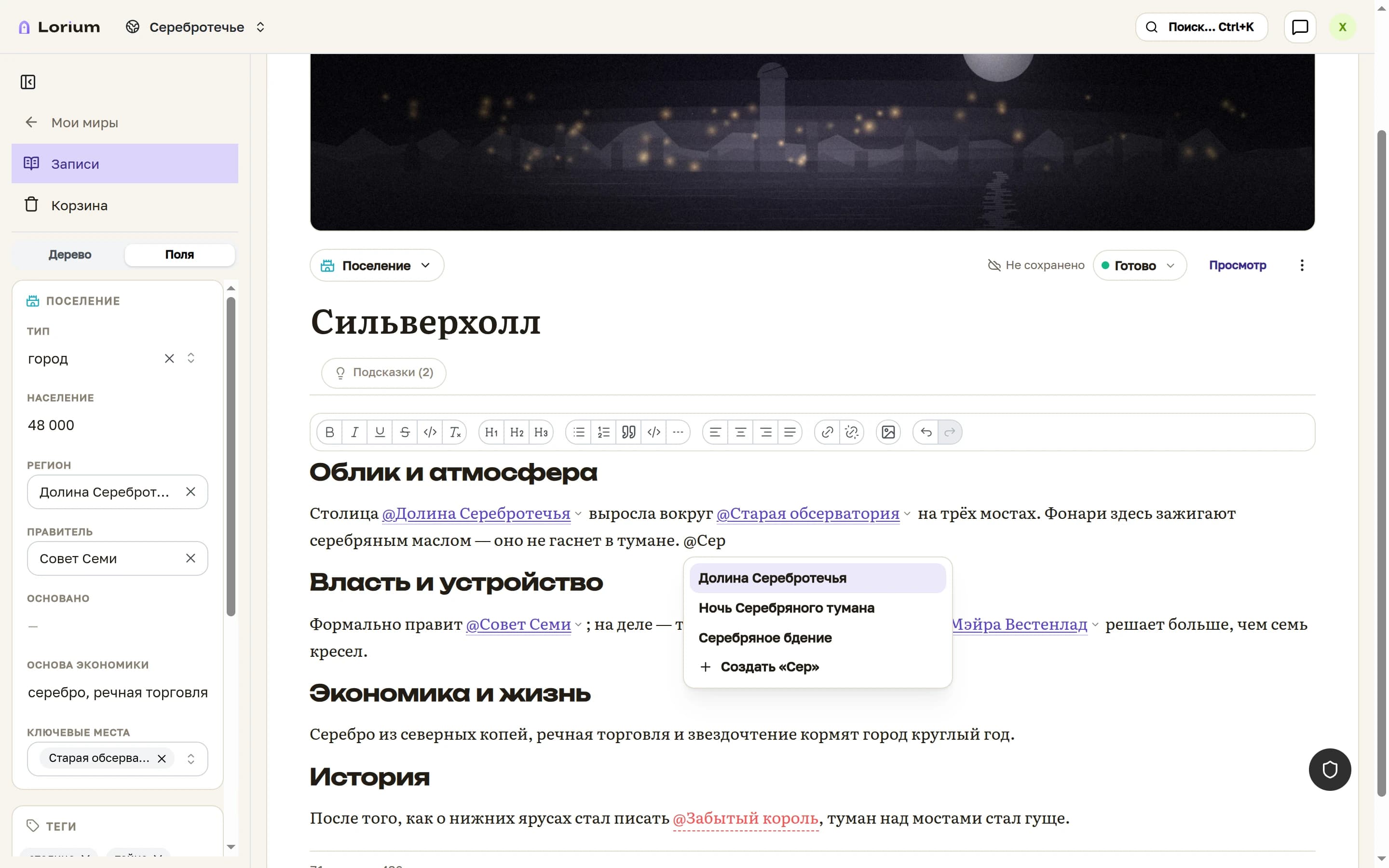Insert a code block
This screenshot has width=1389, height=868.
[x=654, y=432]
